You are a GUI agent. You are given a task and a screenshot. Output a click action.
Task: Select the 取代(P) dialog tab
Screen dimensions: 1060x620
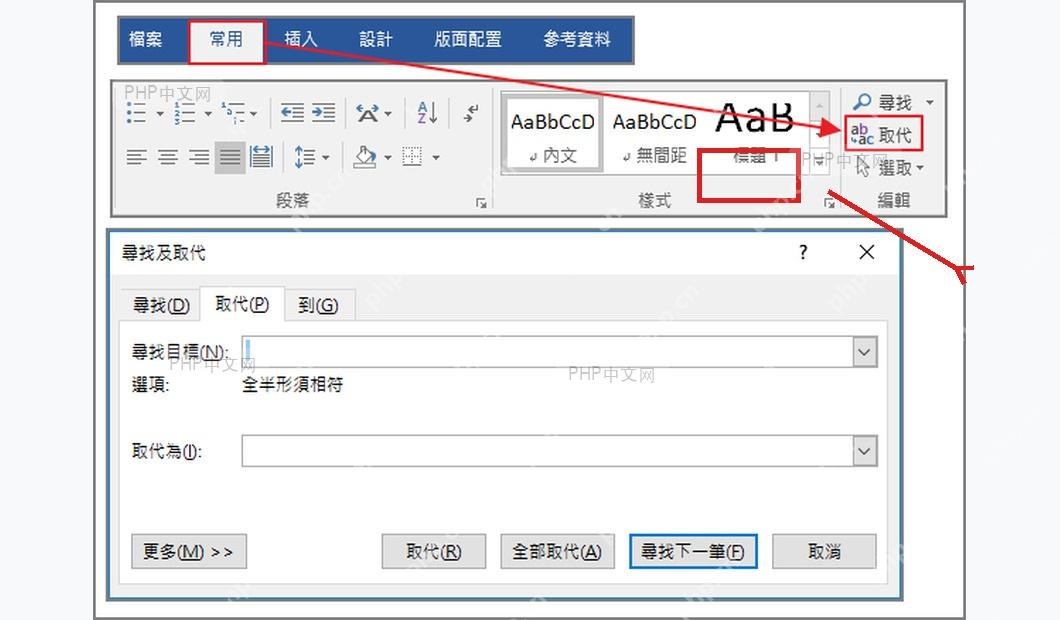tap(242, 304)
